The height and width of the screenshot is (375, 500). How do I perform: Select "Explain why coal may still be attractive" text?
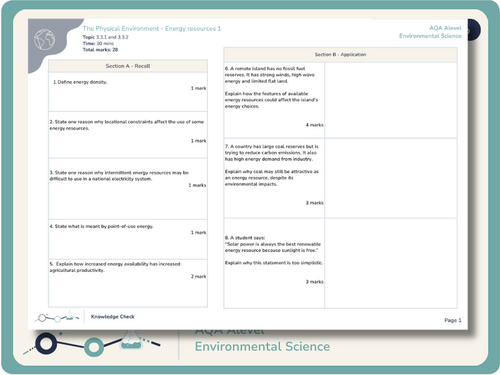click(x=272, y=178)
